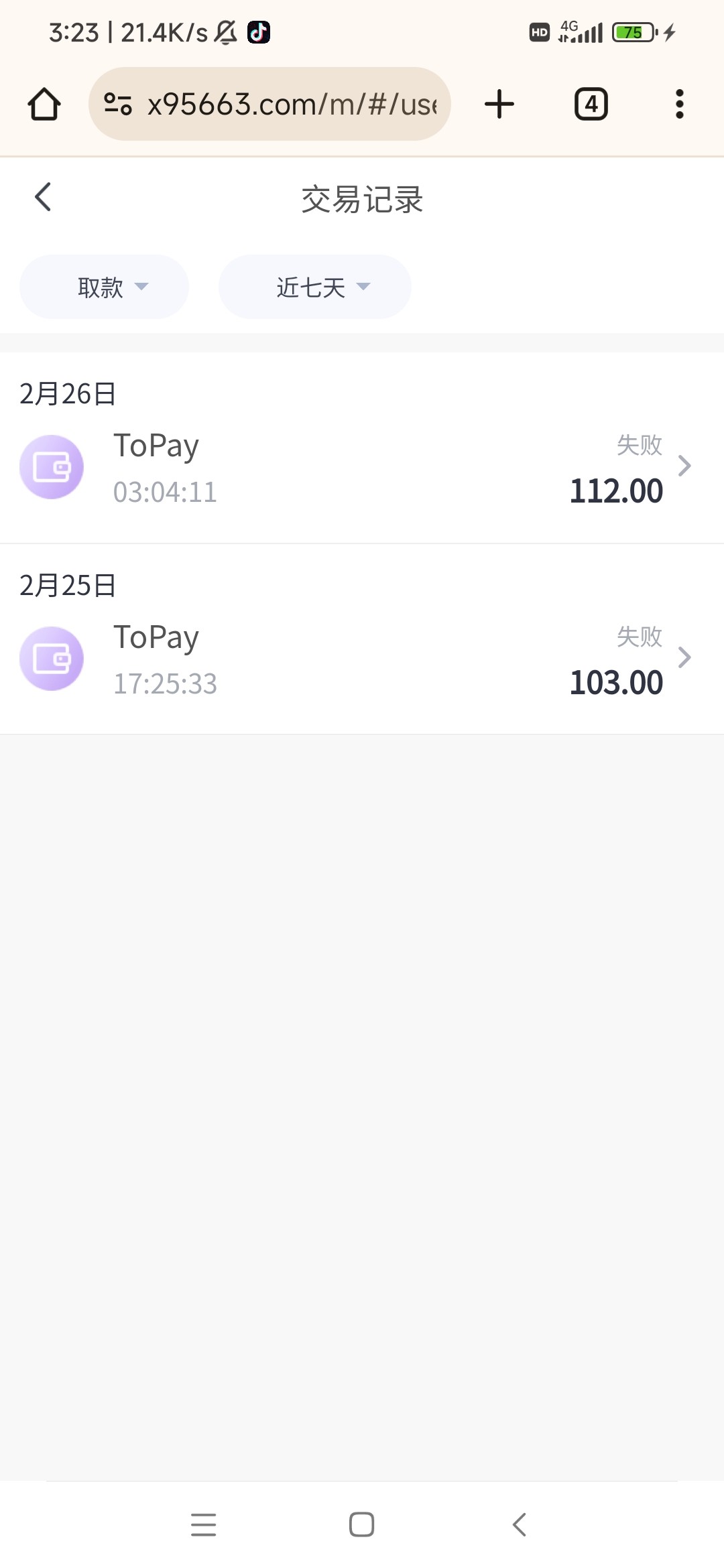Expand details chevron for 103.00 withdrawal
Image resolution: width=724 pixels, height=1568 pixels.
(684, 657)
